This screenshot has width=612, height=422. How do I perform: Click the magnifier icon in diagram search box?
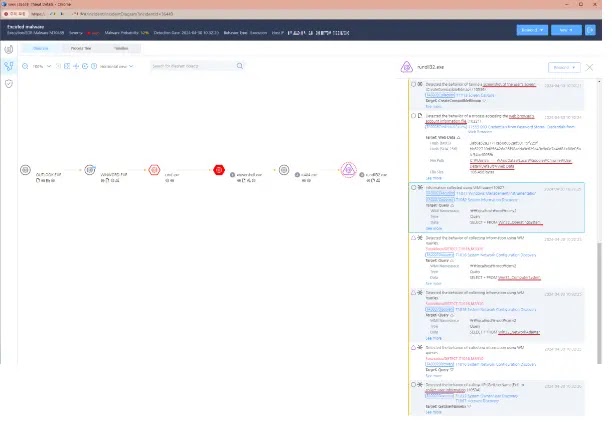[x=240, y=66]
